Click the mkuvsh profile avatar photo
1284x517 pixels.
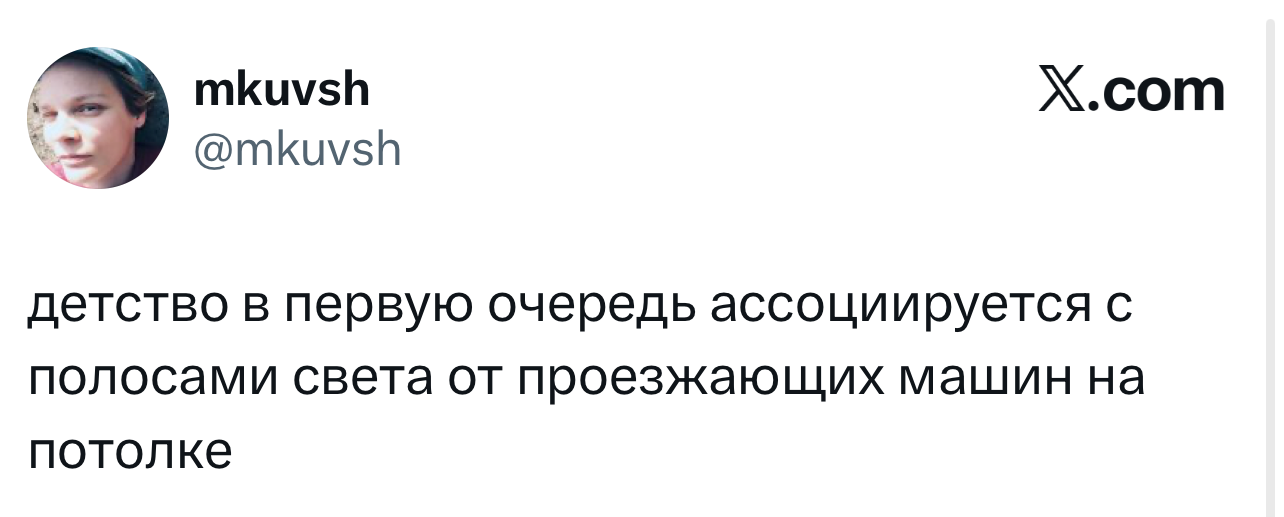pos(98,118)
